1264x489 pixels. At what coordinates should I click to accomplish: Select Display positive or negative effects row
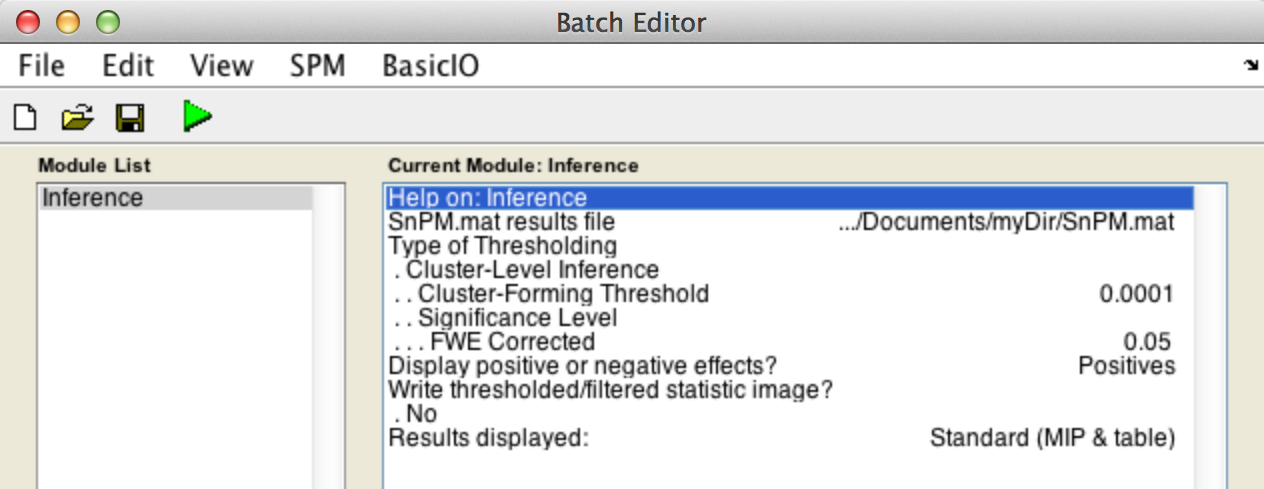[x=582, y=366]
